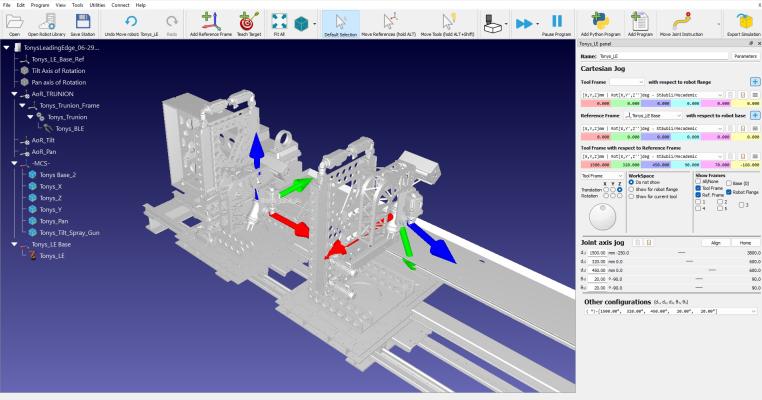The height and width of the screenshot is (400, 762).
Task: Click the Save Station icon
Action: [83, 22]
